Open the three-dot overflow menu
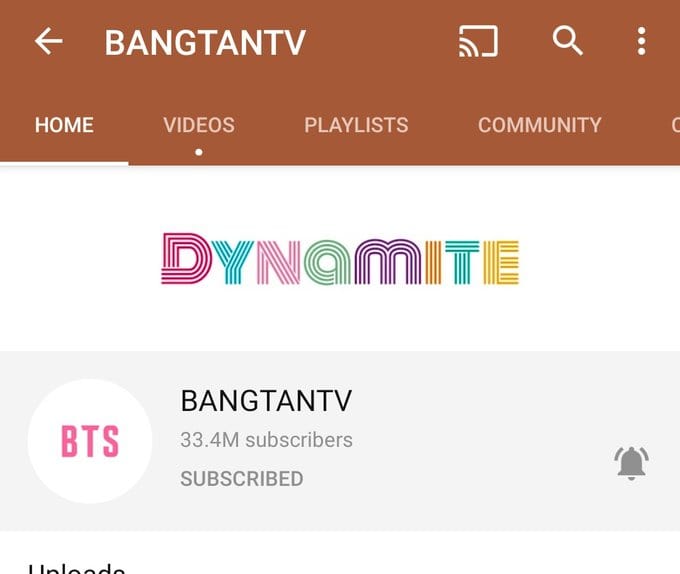Screen dimensions: 680x574 [642, 41]
